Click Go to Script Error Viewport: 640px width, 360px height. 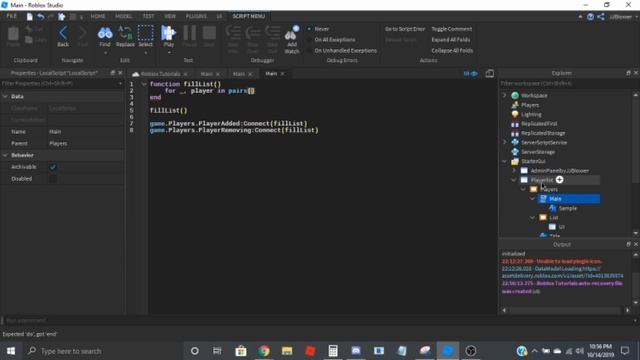pos(405,29)
